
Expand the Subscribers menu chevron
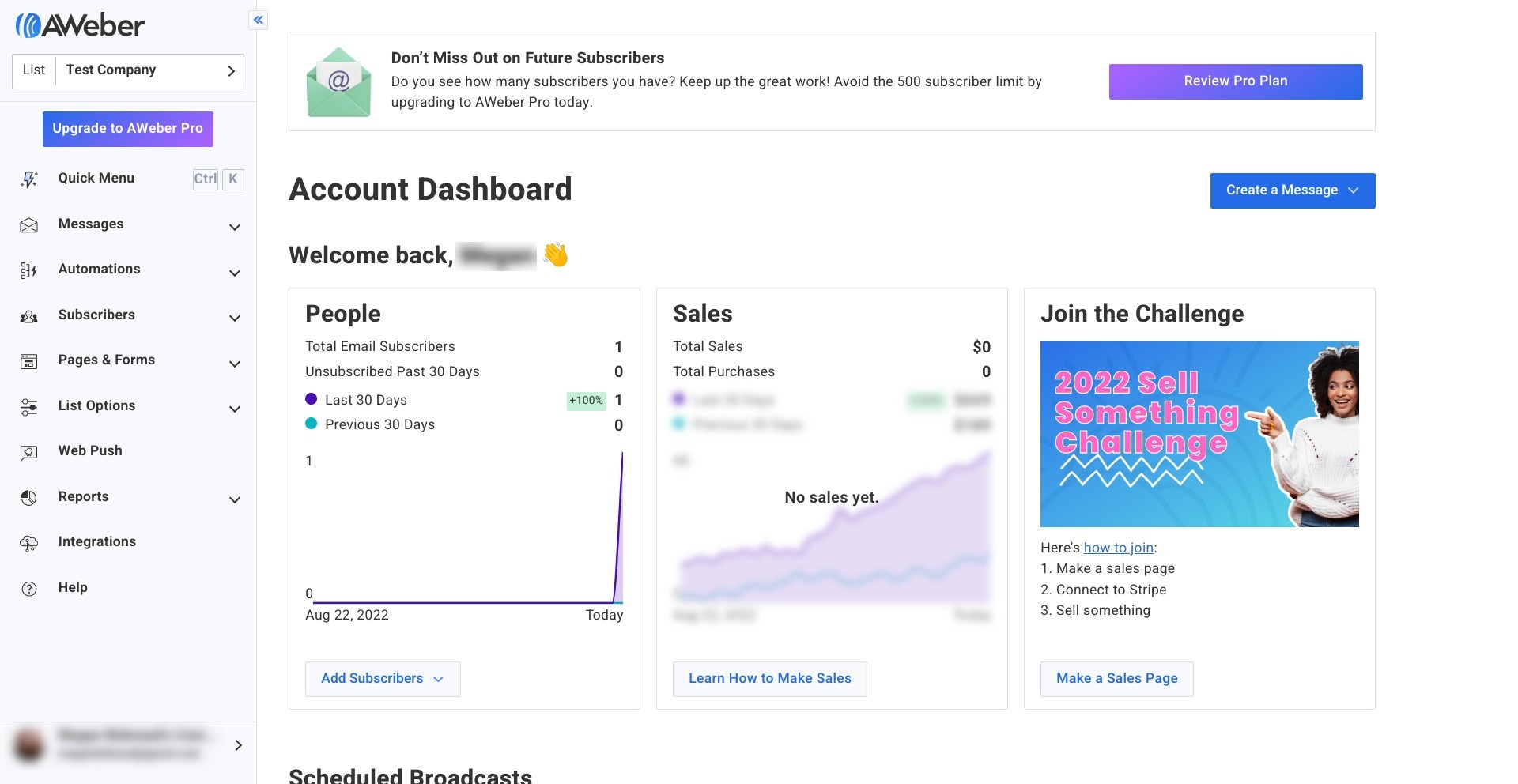235,318
